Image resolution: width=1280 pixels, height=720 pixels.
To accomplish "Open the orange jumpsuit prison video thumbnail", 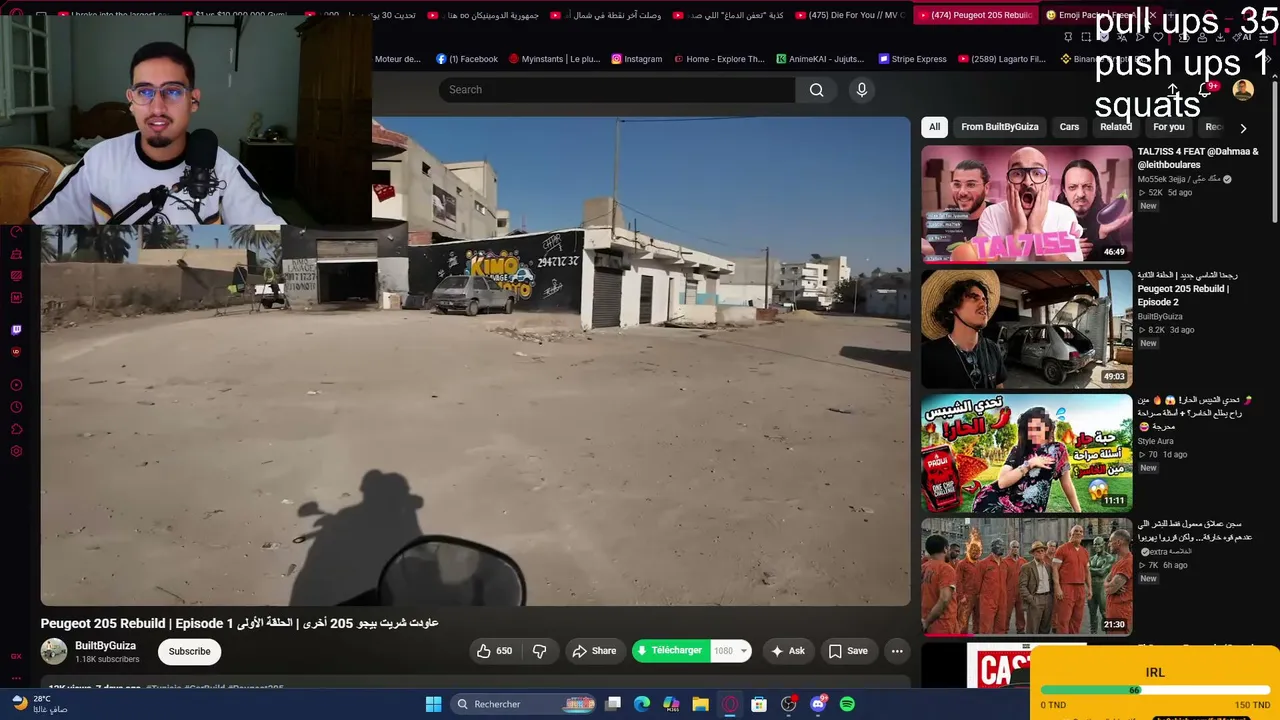I will point(1026,577).
